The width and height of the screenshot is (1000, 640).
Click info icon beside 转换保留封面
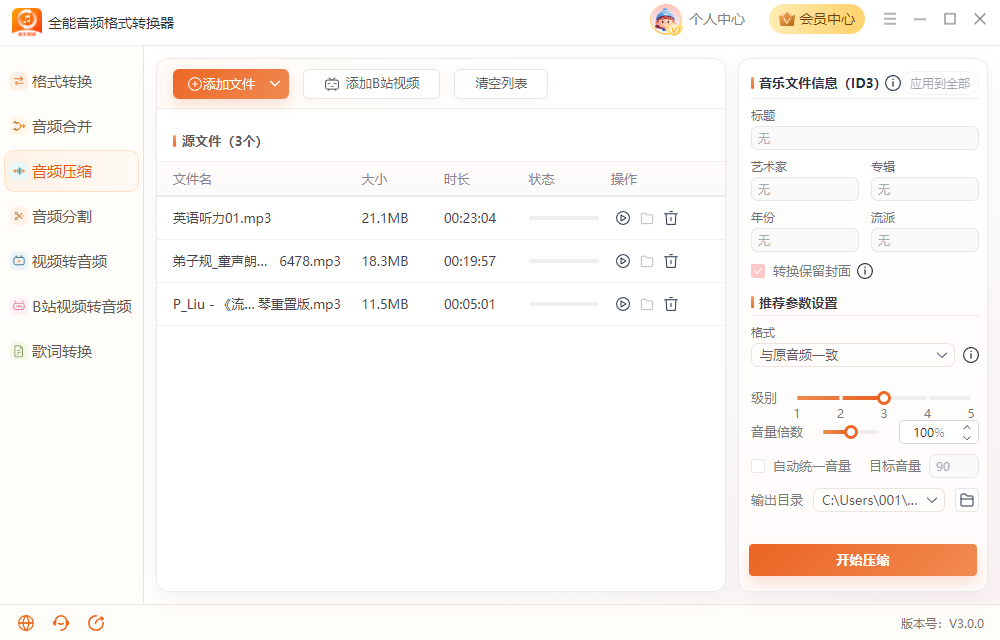[x=865, y=271]
